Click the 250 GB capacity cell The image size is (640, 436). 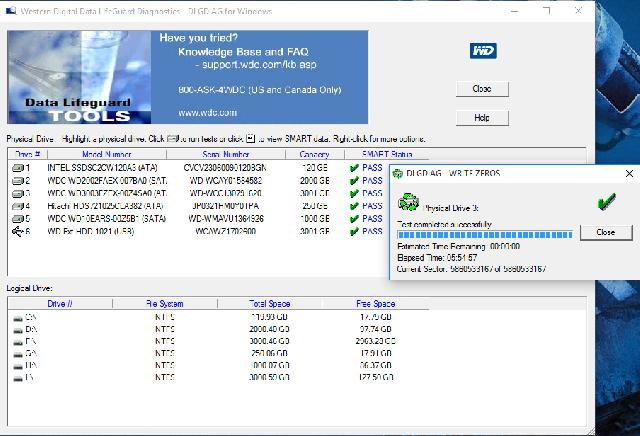pos(314,206)
